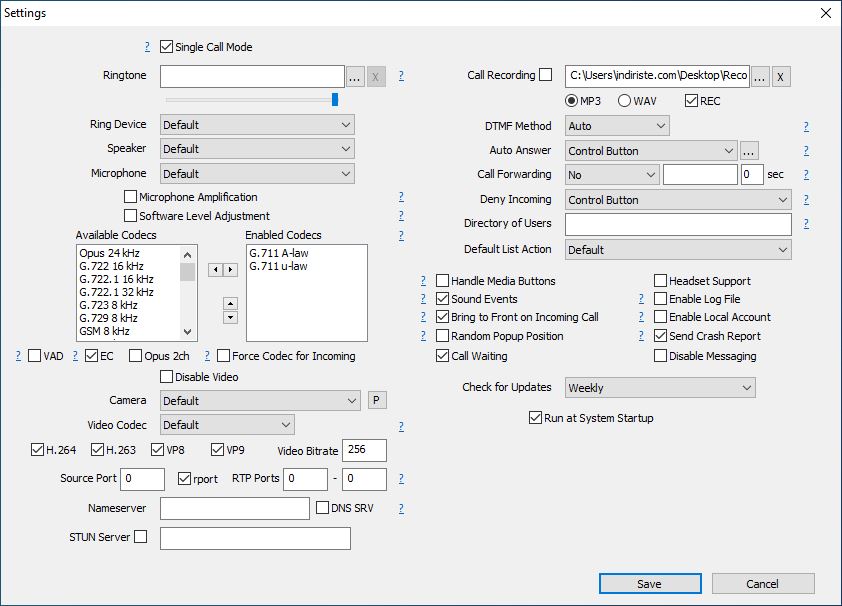Move selected codec up in enabled list
842x606 pixels.
point(230,304)
